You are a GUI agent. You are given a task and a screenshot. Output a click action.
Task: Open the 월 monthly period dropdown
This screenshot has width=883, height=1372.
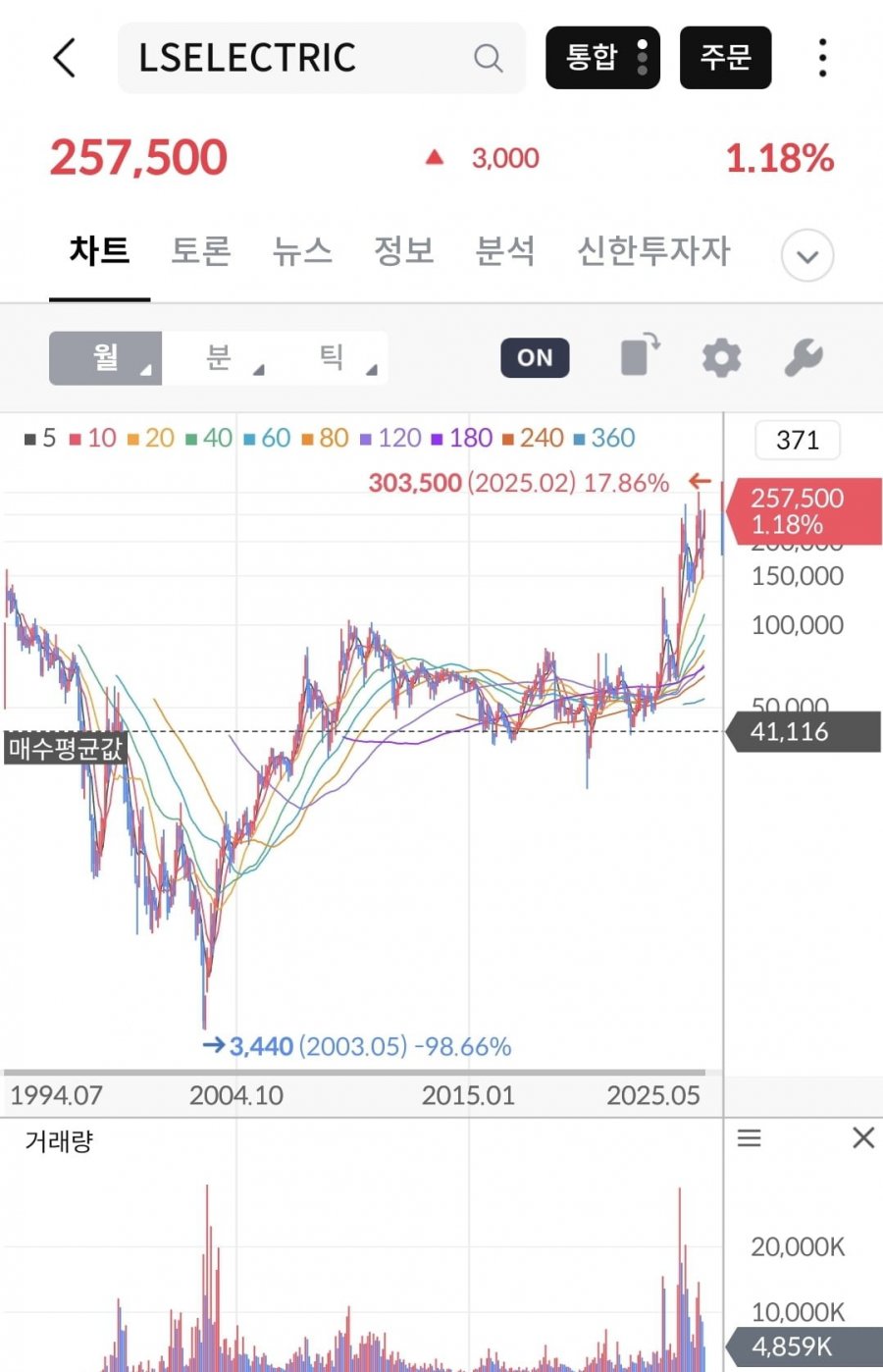pos(106,357)
